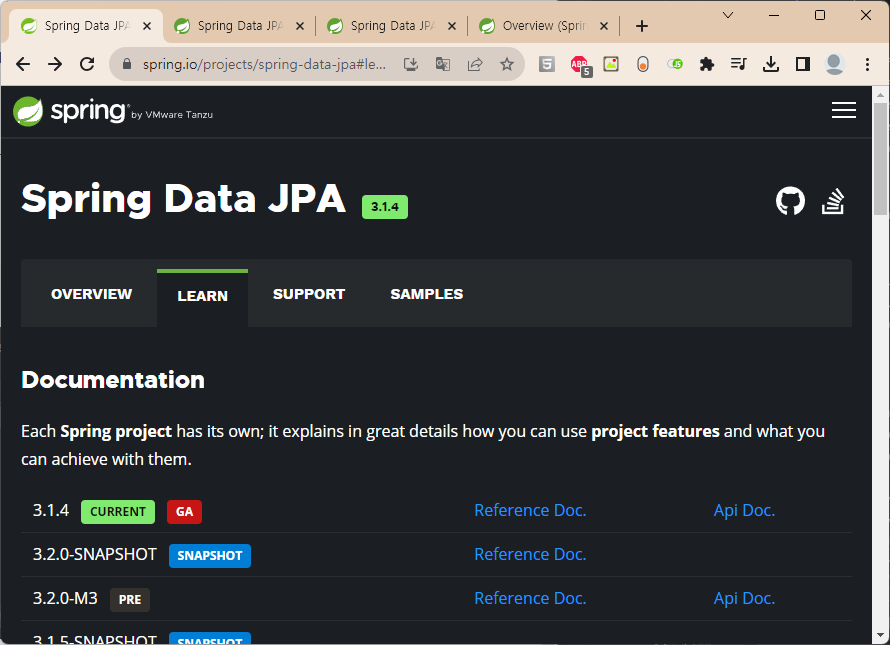The height and width of the screenshot is (645, 890).
Task: Open the image extension icon
Action: click(611, 64)
